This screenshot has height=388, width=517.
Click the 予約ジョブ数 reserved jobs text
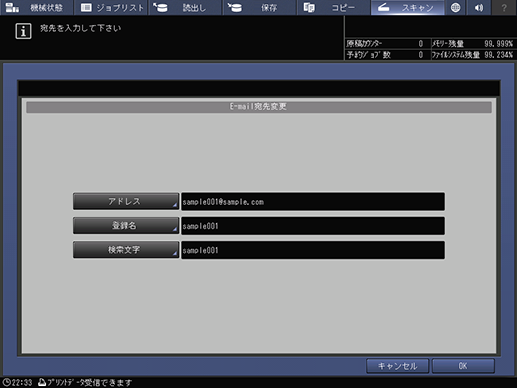368,55
